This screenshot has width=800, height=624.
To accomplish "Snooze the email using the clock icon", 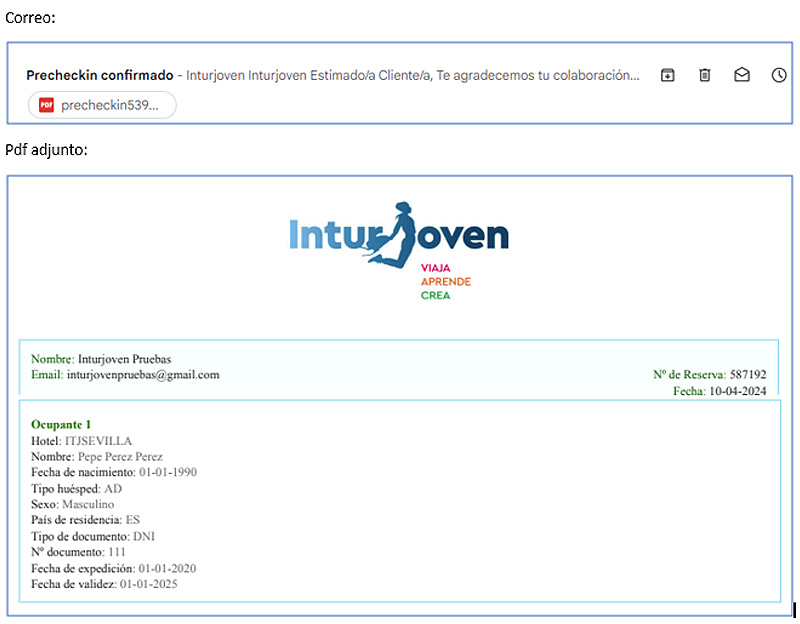I will point(779,75).
